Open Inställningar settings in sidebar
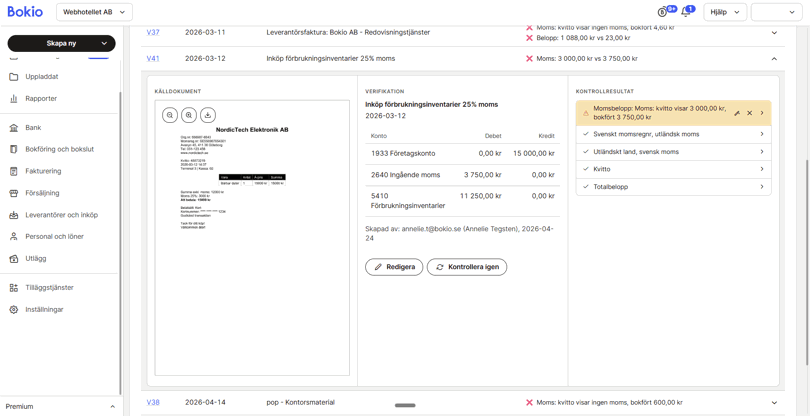This screenshot has height=416, width=810. coord(44,310)
